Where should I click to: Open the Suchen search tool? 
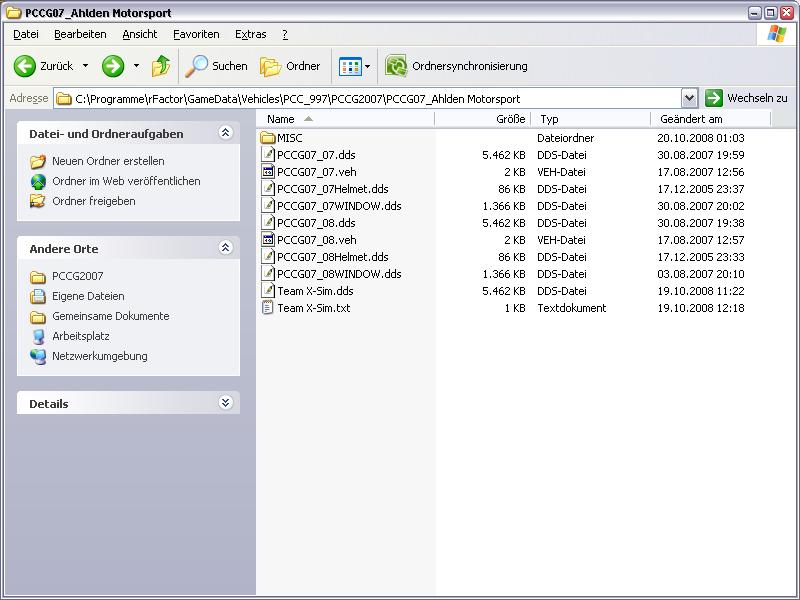[x=216, y=66]
